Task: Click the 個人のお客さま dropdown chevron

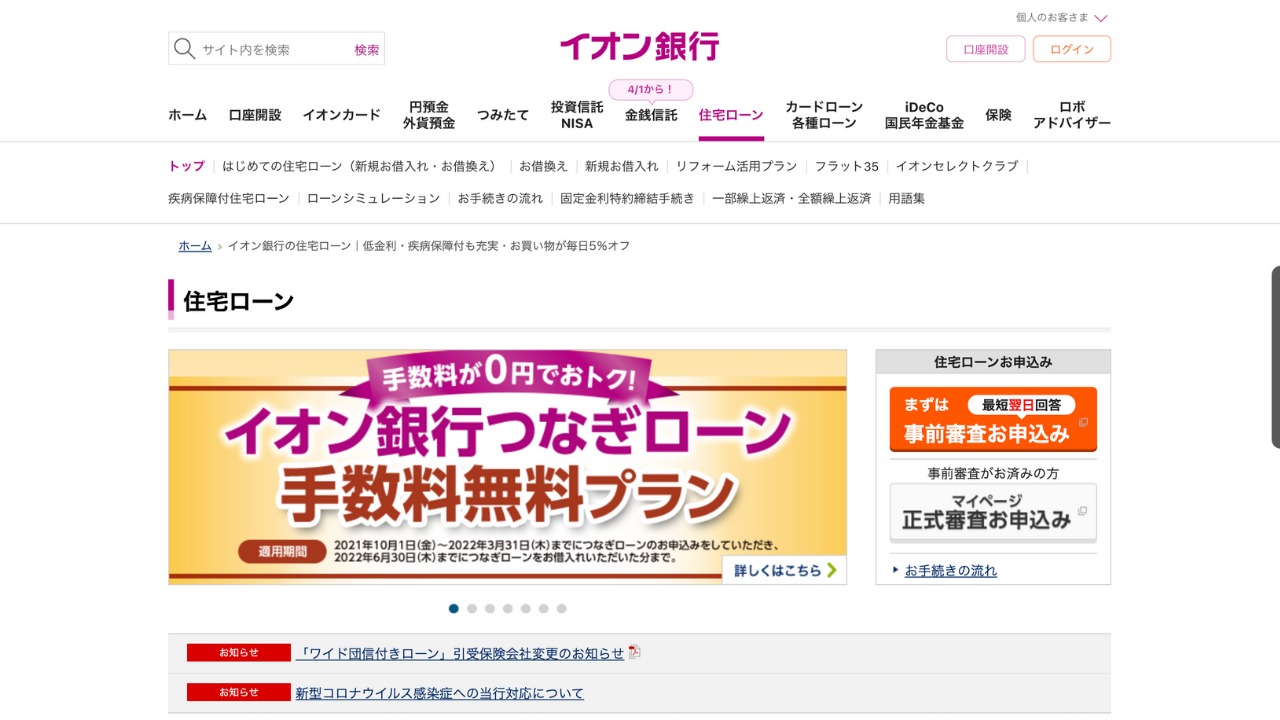Action: pos(1101,18)
